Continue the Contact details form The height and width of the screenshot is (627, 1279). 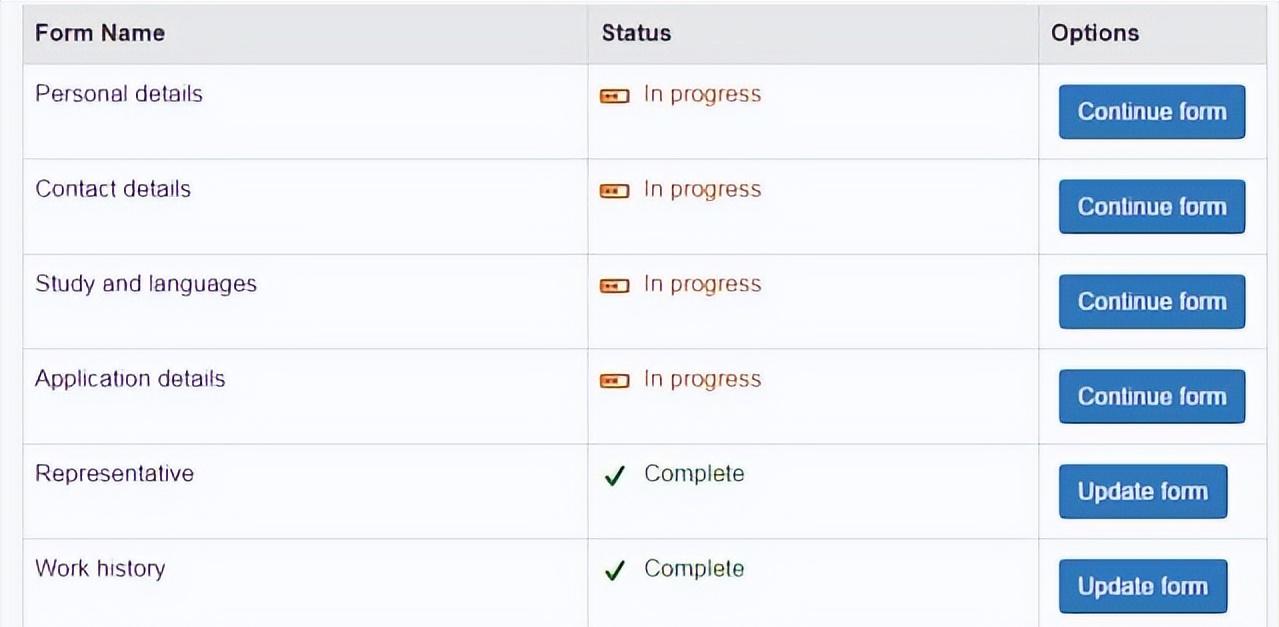pos(1151,207)
